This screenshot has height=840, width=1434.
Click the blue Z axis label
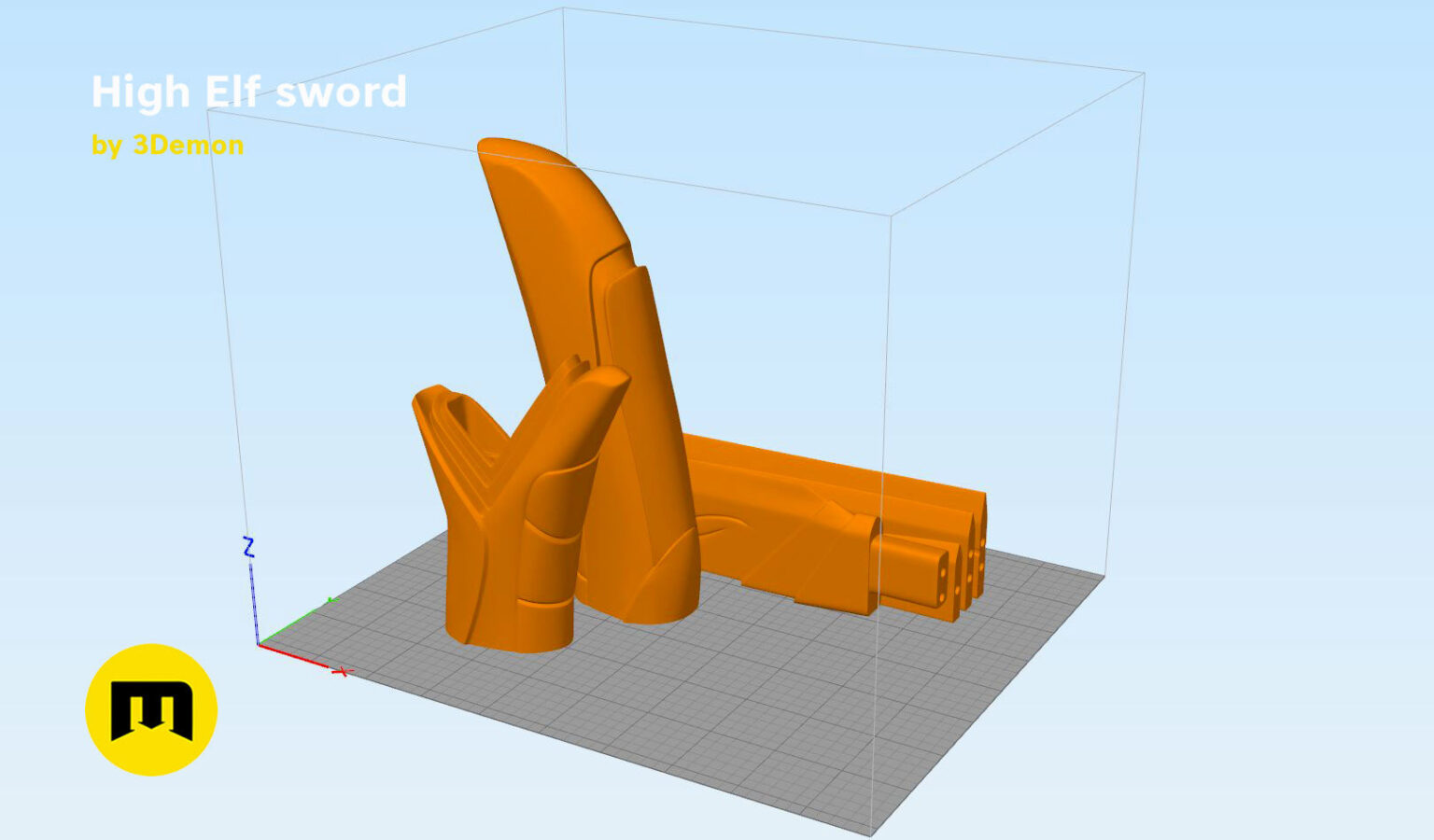[x=248, y=547]
